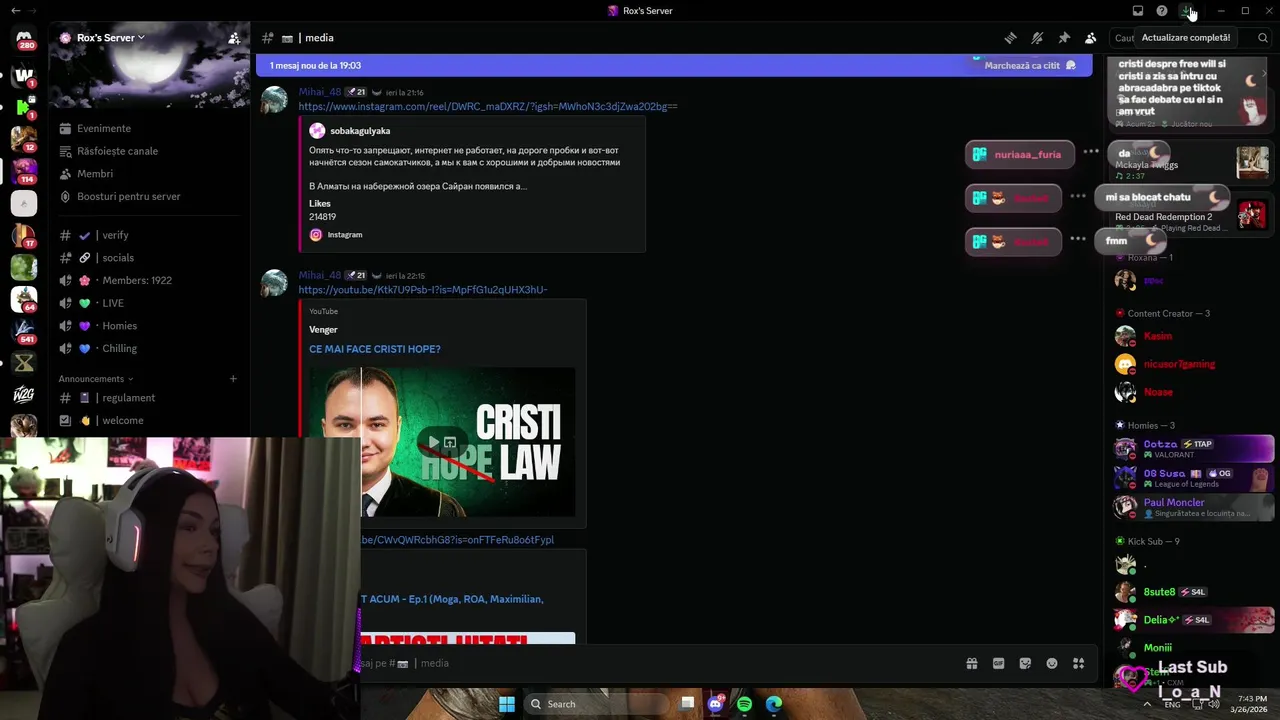Viewport: 1280px width, 720px height.
Task: Open the emoji picker
Action: pyautogui.click(x=1052, y=663)
